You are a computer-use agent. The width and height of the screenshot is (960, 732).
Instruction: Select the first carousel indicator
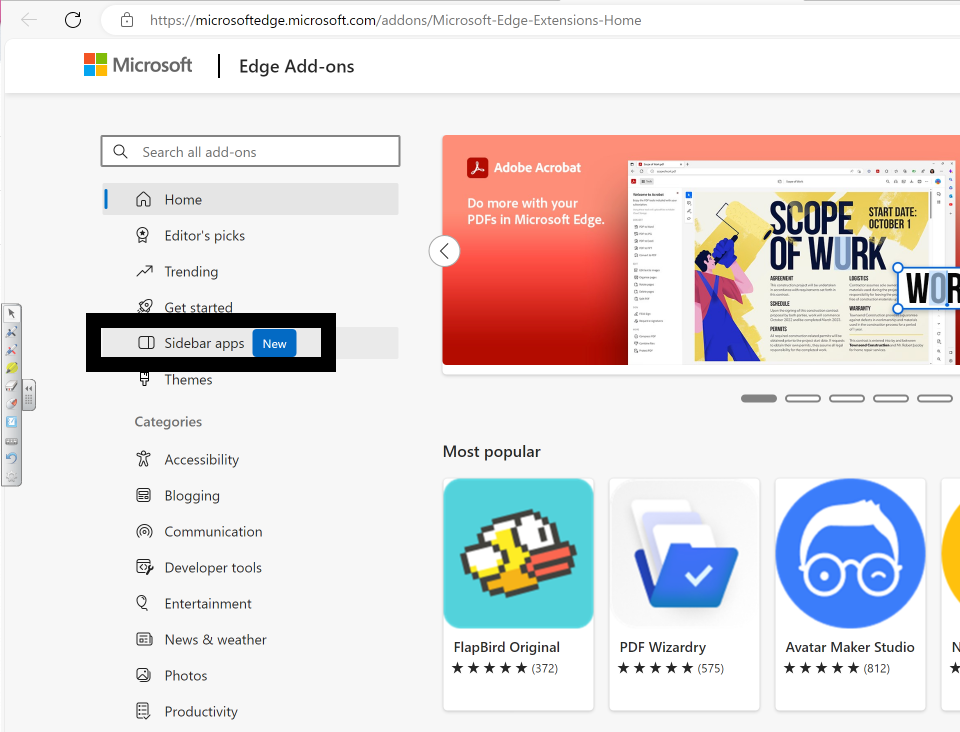pos(759,398)
